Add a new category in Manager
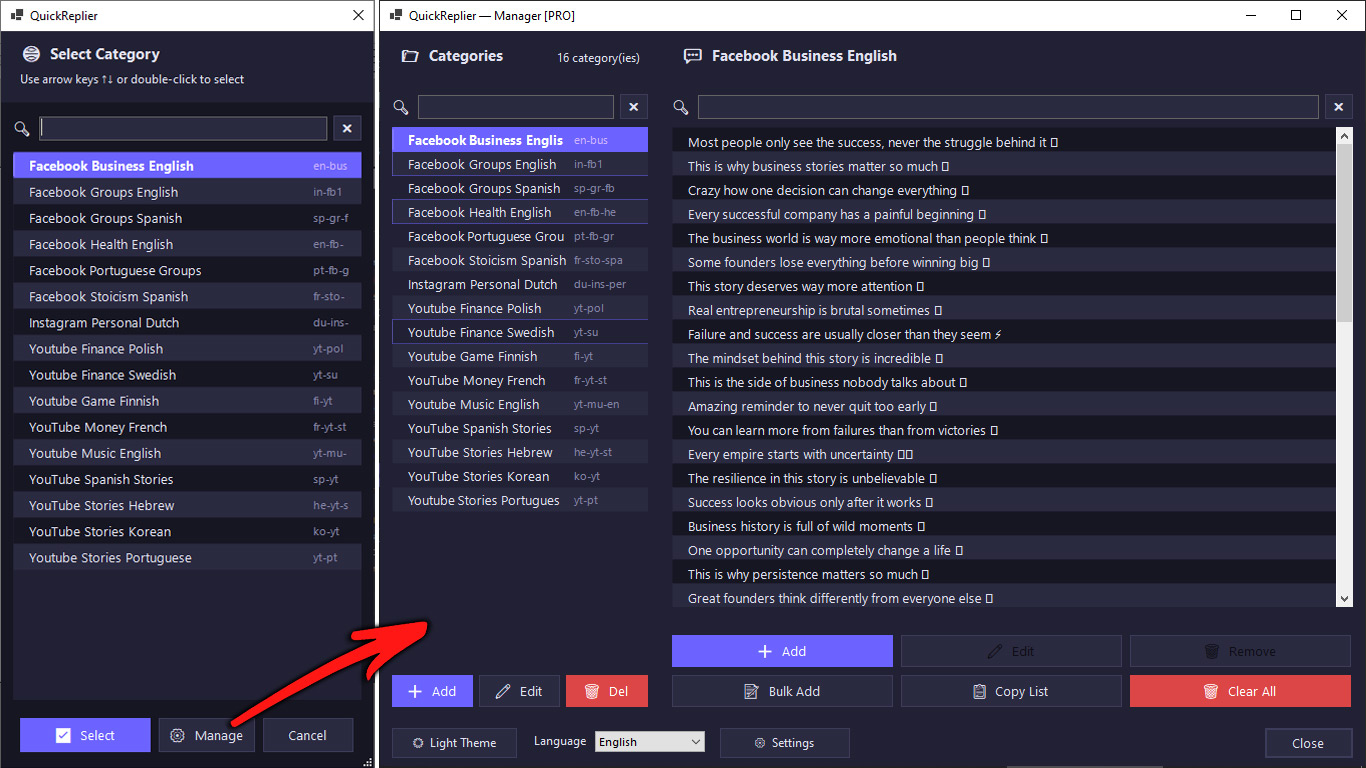This screenshot has height=768, width=1366. point(432,691)
